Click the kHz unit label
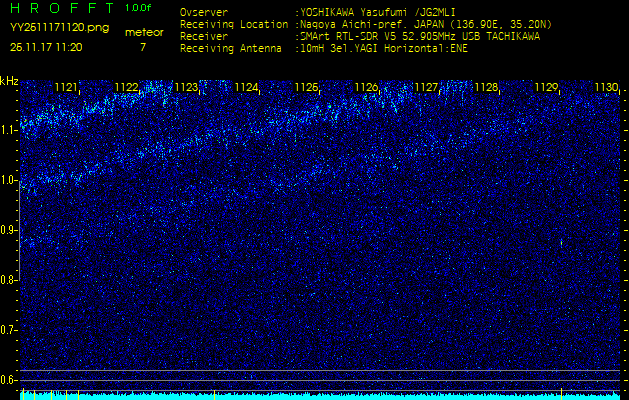The image size is (629, 400). pyautogui.click(x=9, y=81)
